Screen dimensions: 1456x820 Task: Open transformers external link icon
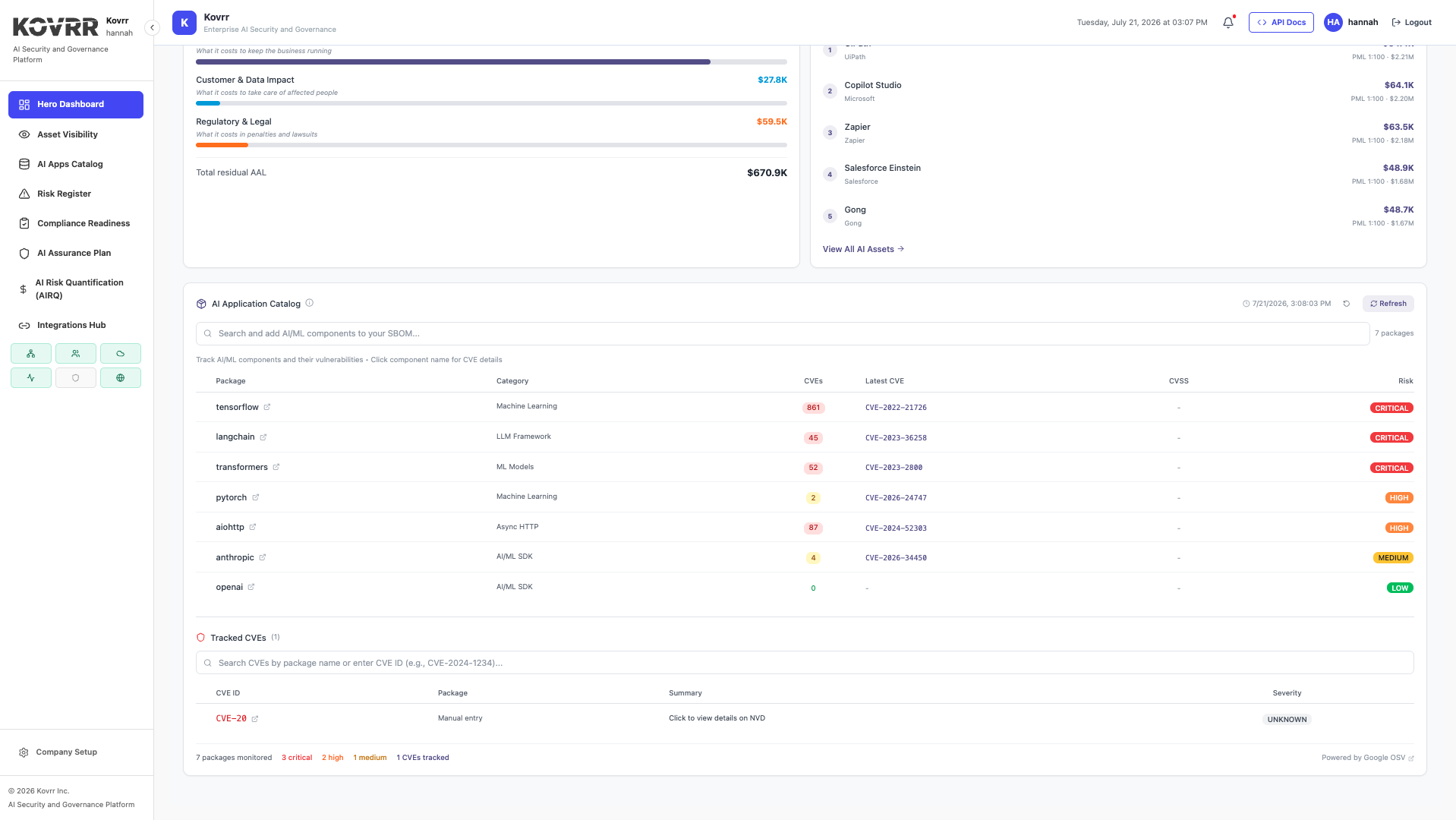click(276, 467)
